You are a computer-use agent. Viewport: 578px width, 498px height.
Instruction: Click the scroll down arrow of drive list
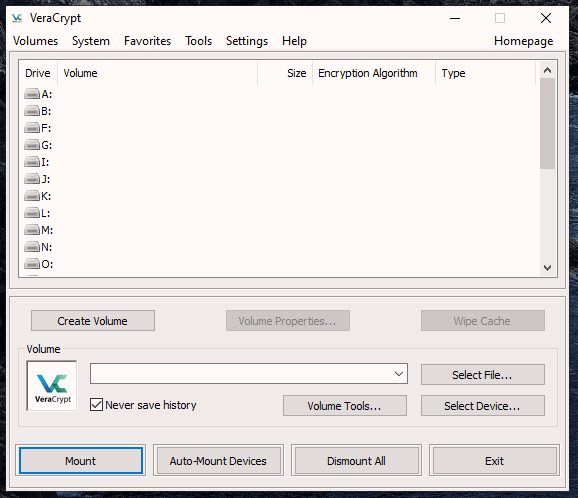pos(547,268)
